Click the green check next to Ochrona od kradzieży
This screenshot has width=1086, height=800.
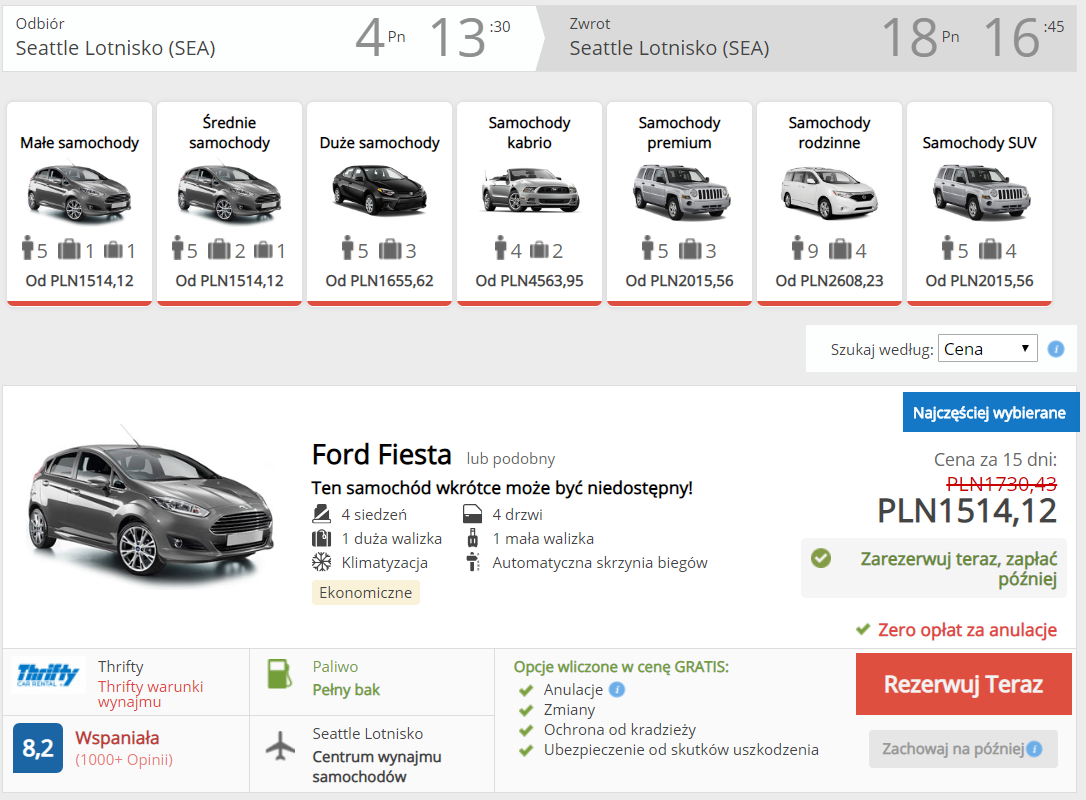click(526, 730)
